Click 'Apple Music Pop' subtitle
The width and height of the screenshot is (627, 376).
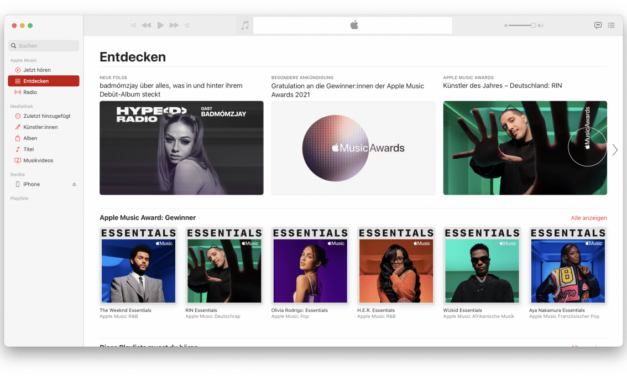[290, 316]
